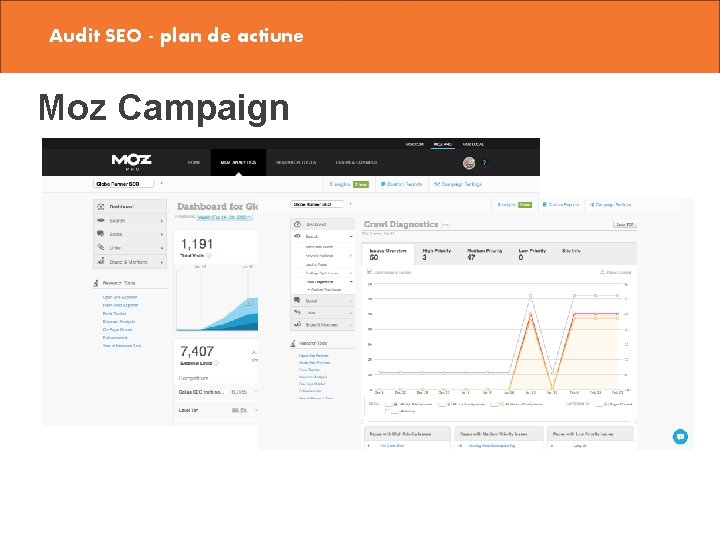Open the week date range dropdown on Dashboard
Image resolution: width=720 pixels, height=540 pixels.
pos(225,217)
